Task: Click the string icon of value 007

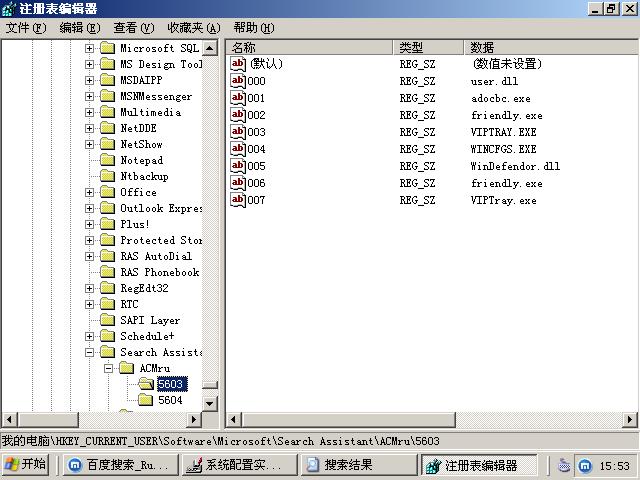Action: click(238, 200)
